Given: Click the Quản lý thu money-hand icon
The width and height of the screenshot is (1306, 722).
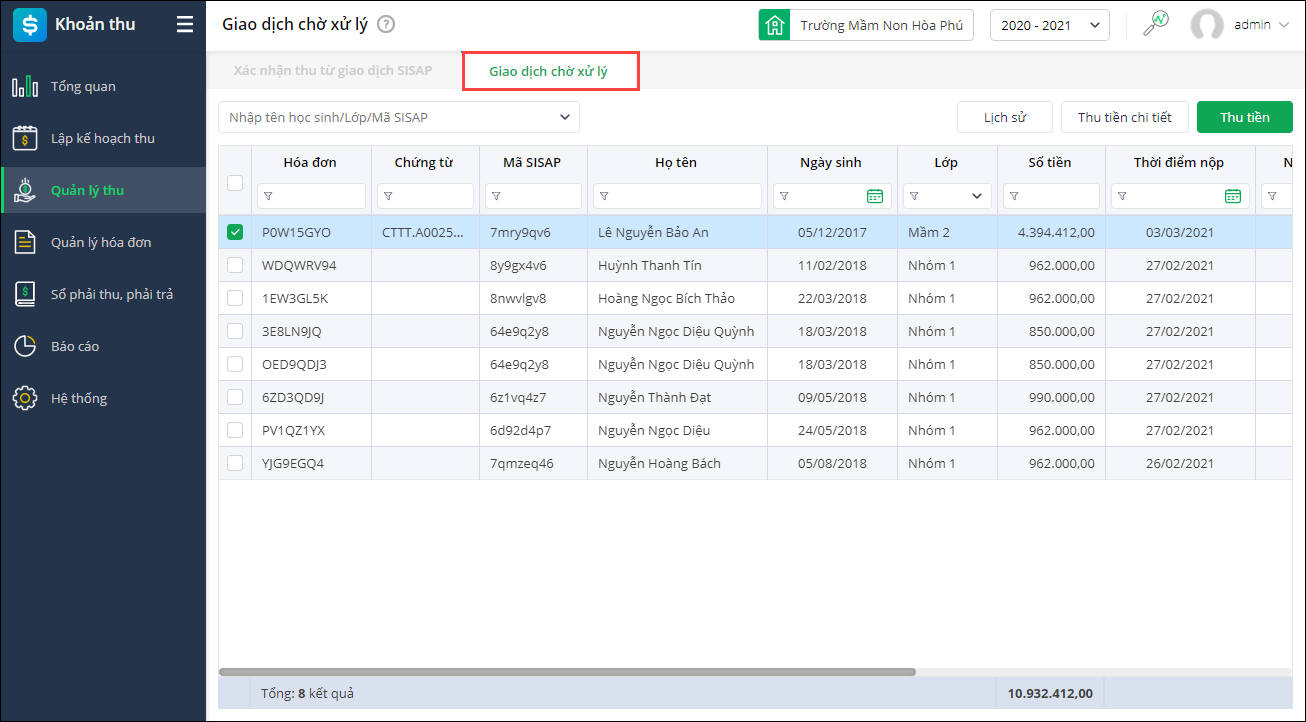Looking at the screenshot, I should tap(25, 190).
